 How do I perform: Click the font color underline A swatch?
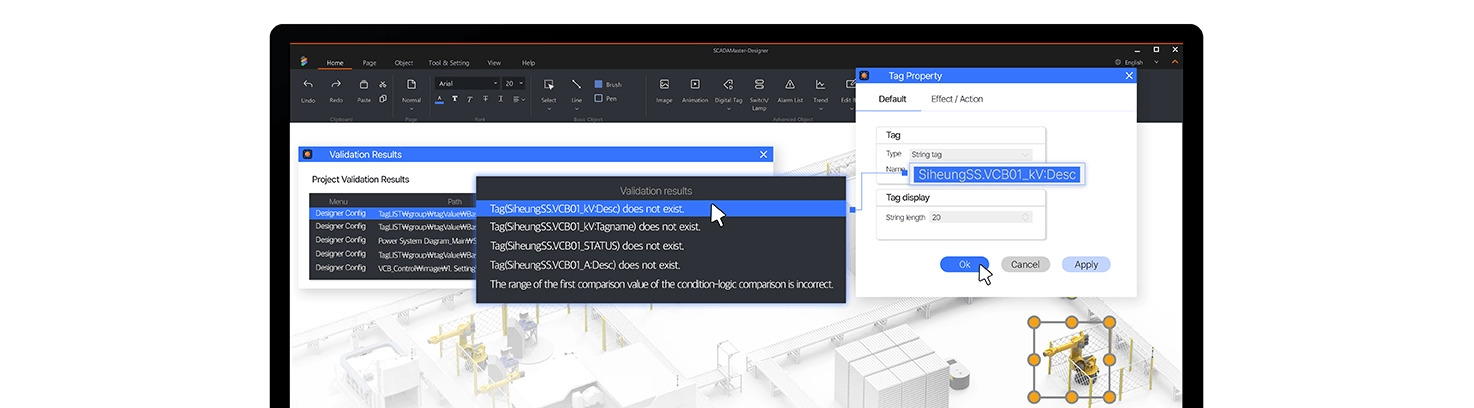[440, 99]
